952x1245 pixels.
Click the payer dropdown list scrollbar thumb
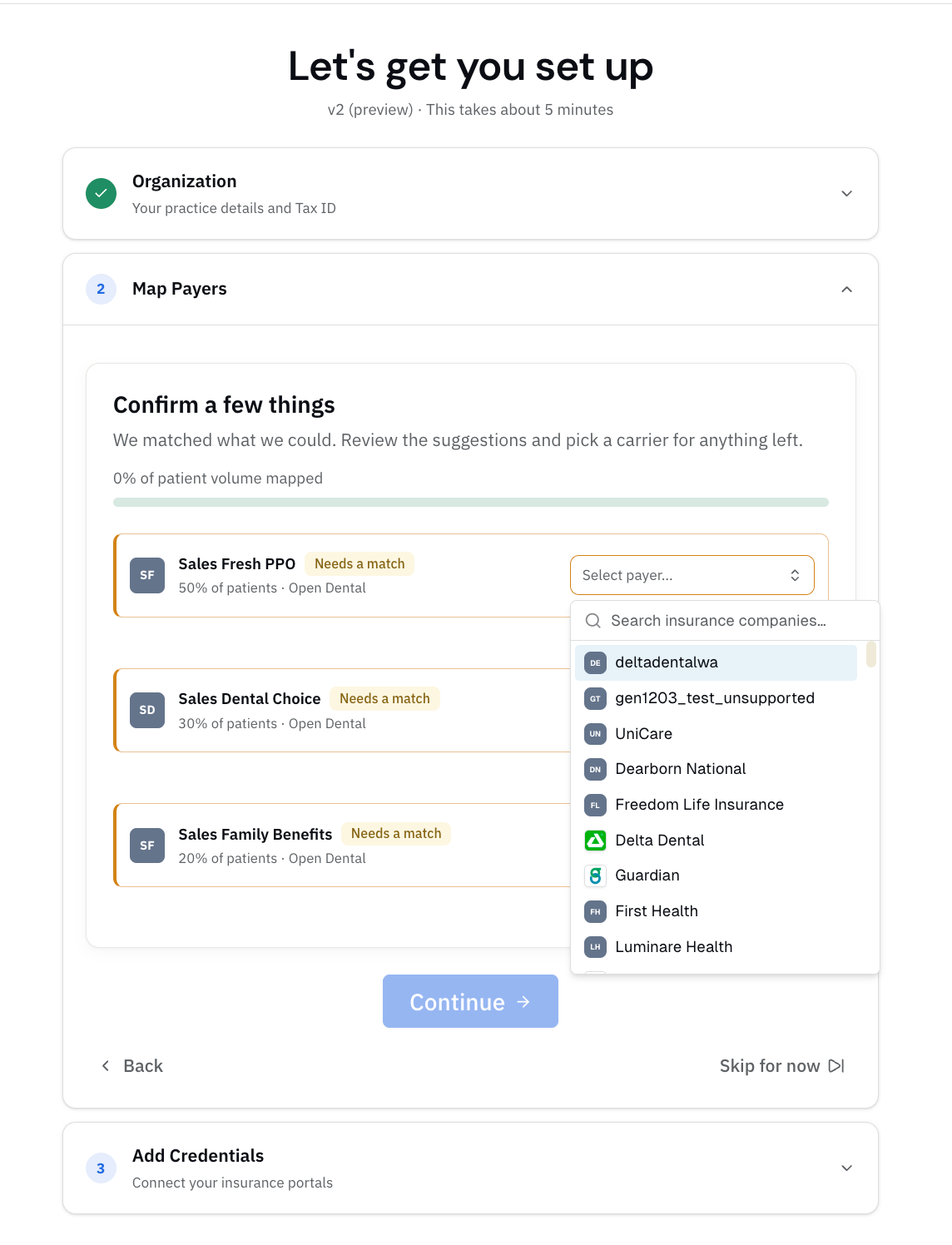(x=871, y=654)
